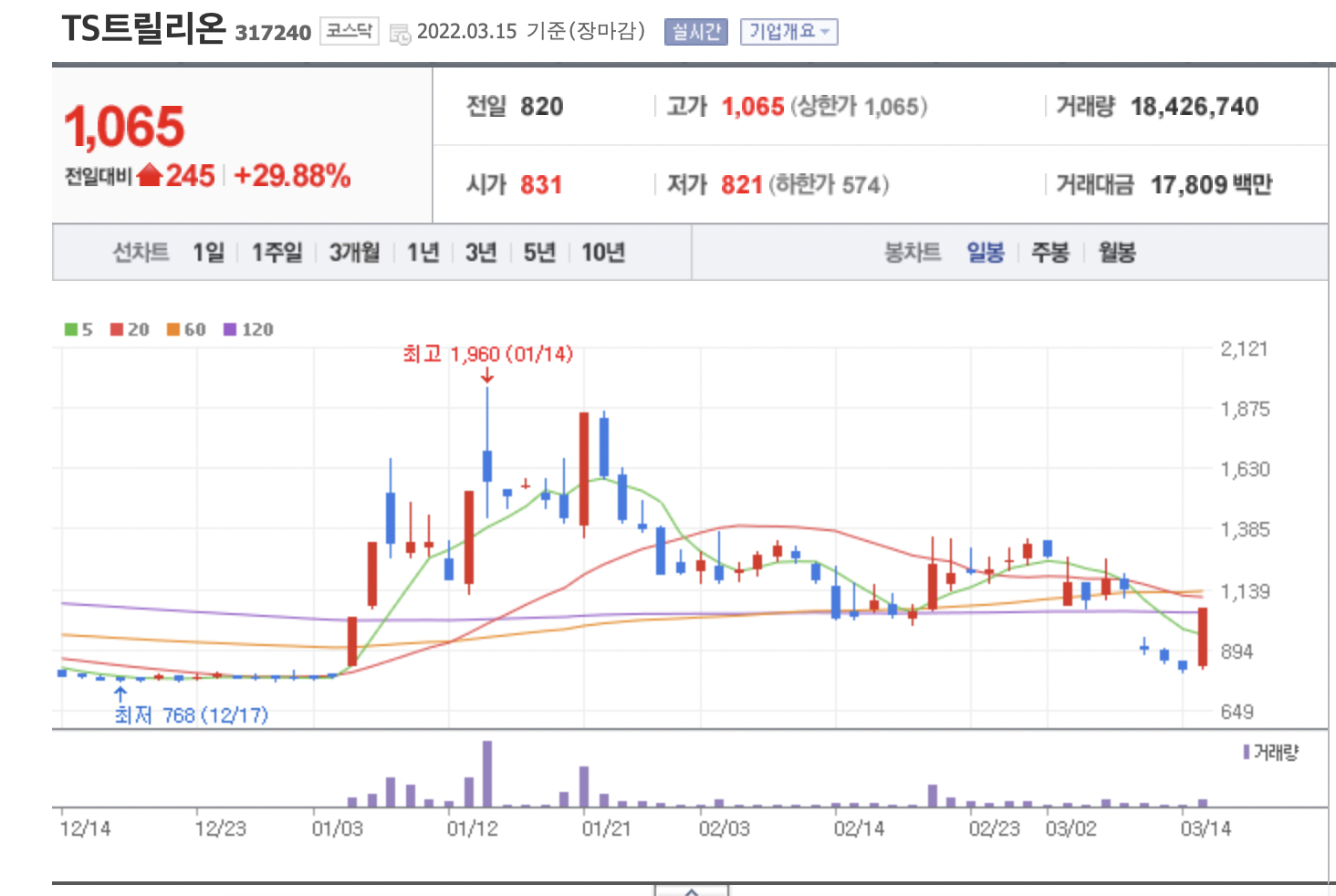Open the 기업개요 dropdown
1336x896 pixels.
[788, 32]
